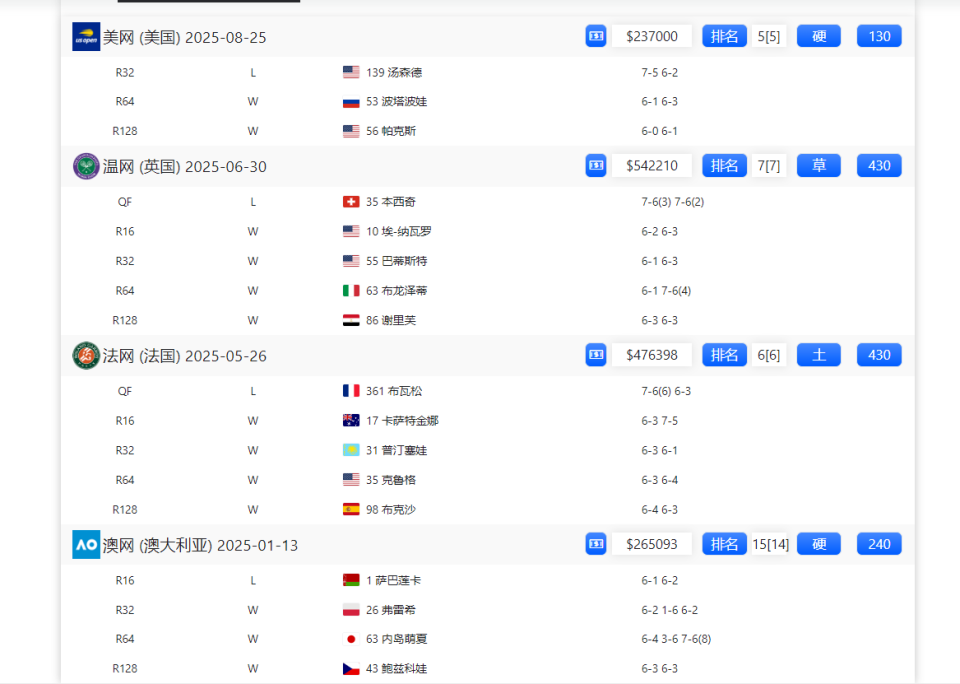Click the Egyptian flag beside 86 谢里芙

pos(351,320)
